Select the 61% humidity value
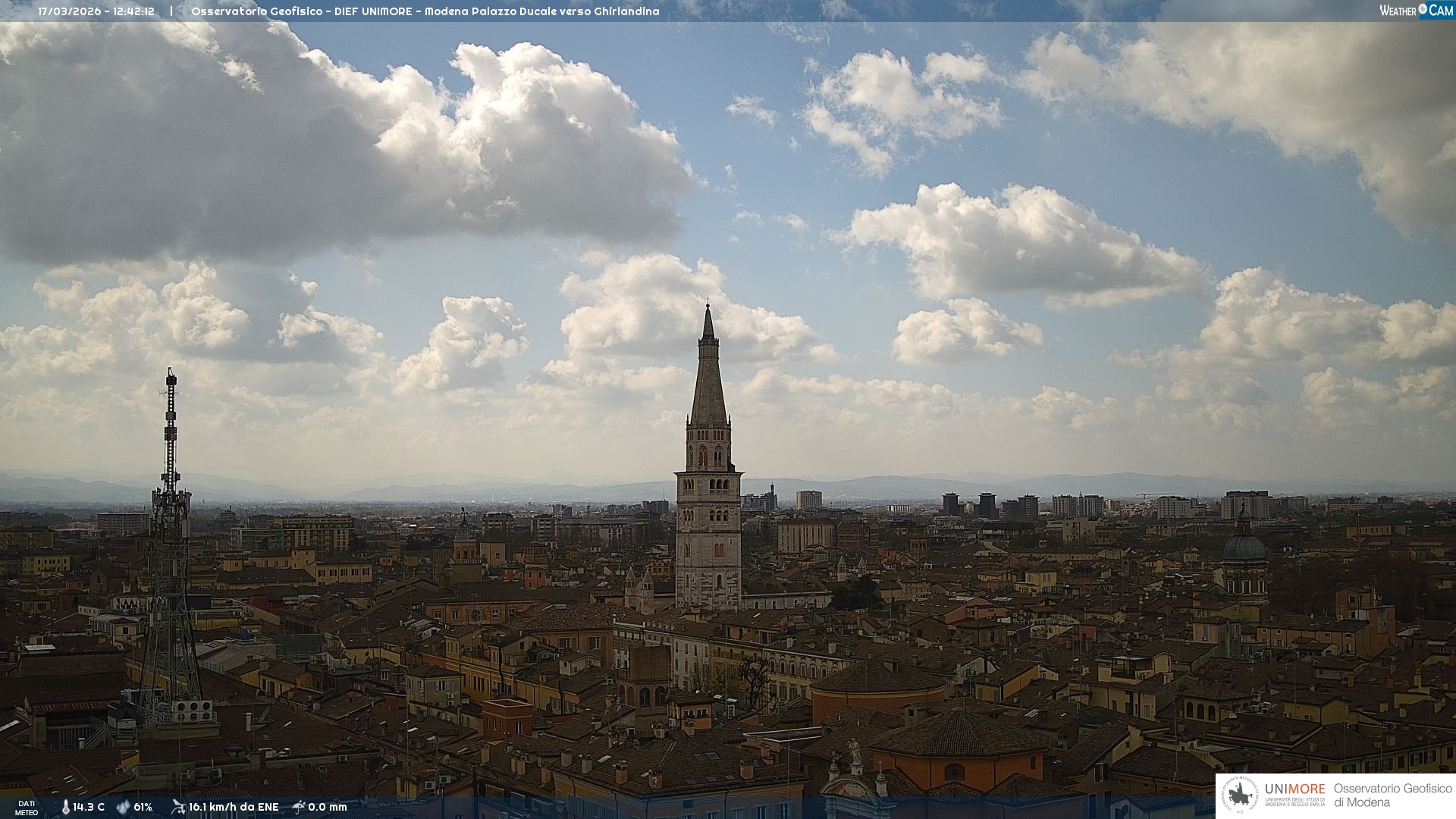The image size is (1456, 819). click(143, 808)
